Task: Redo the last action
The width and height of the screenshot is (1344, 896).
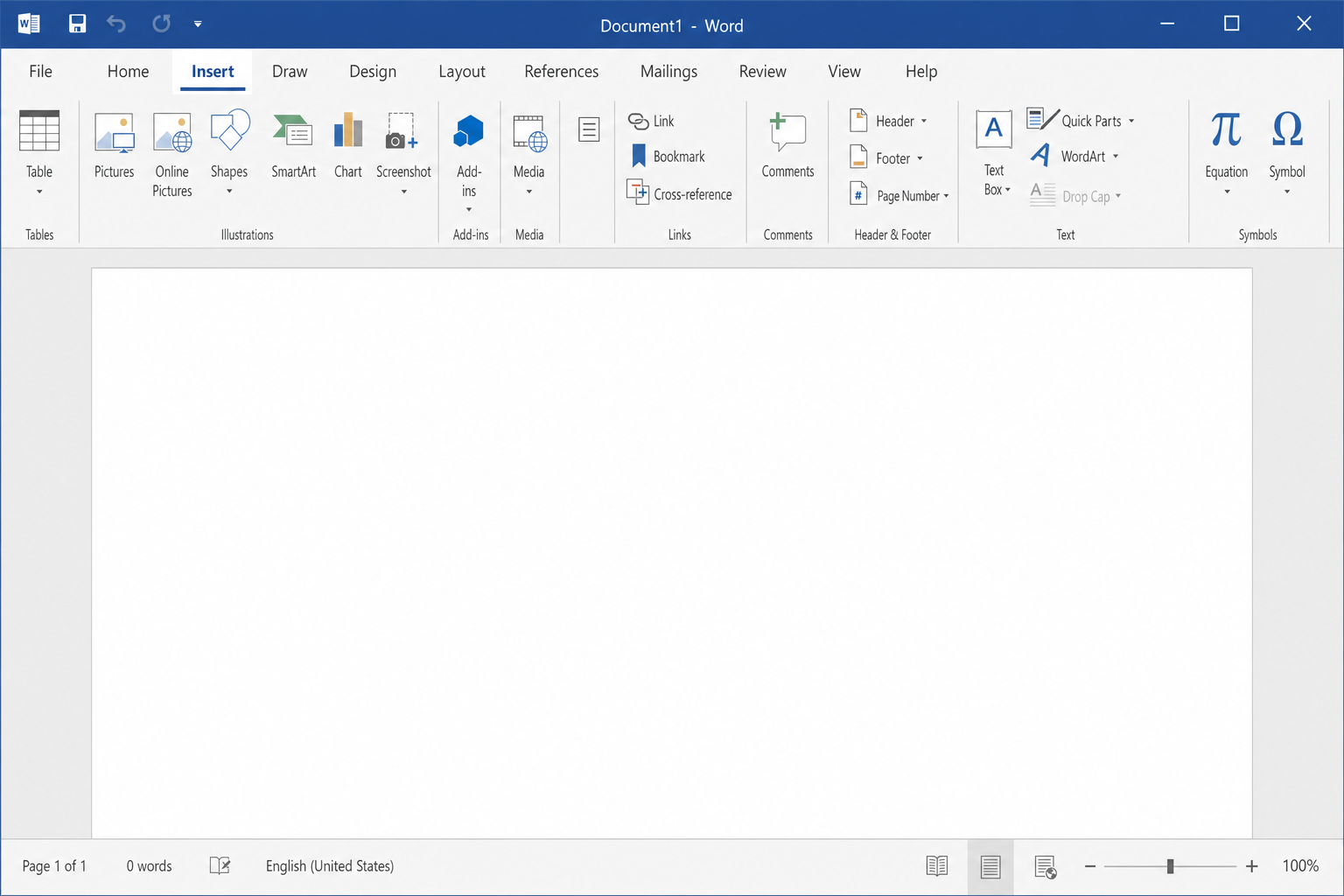Action: pos(161,24)
